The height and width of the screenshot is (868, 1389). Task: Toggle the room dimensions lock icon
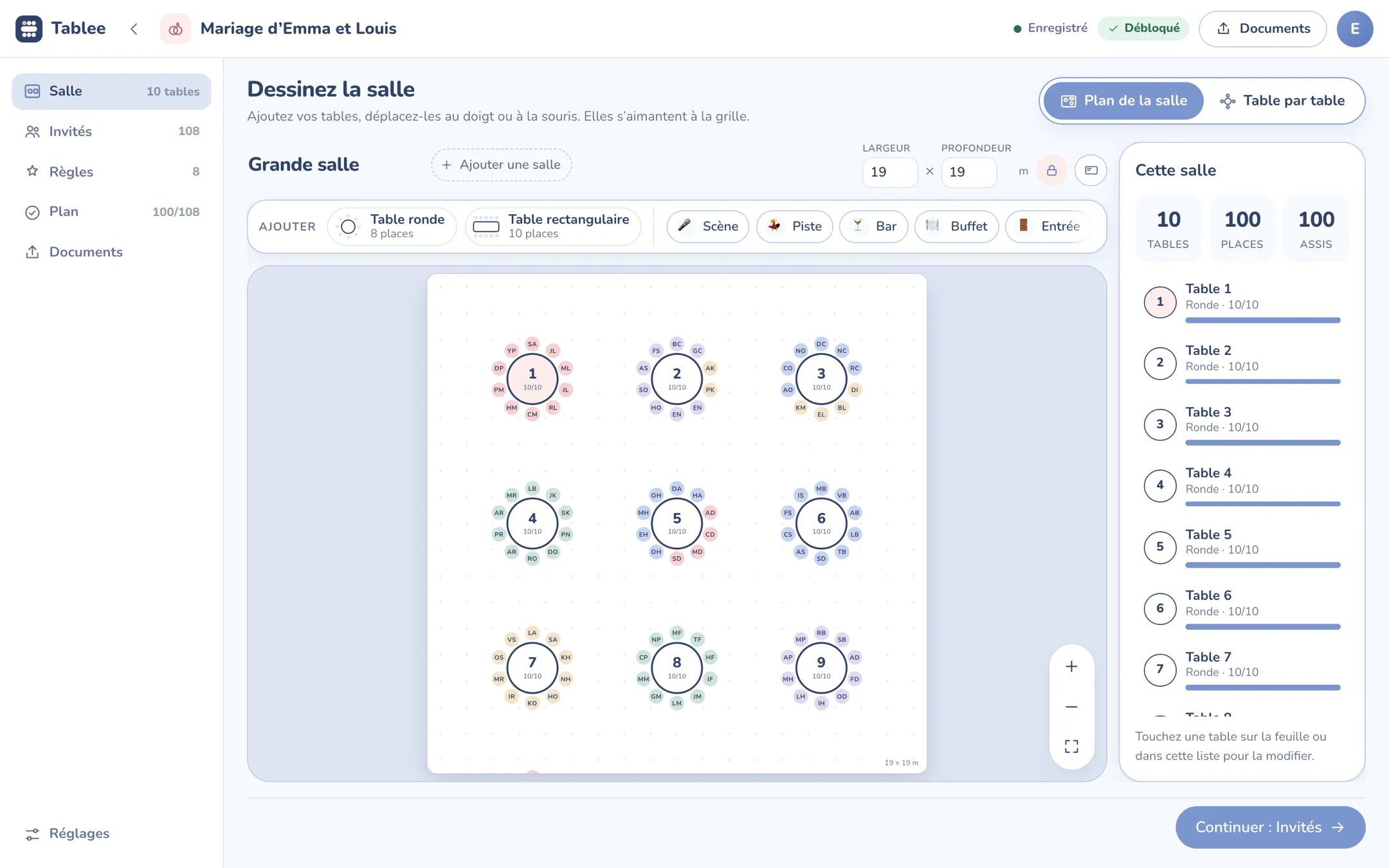point(1051,171)
